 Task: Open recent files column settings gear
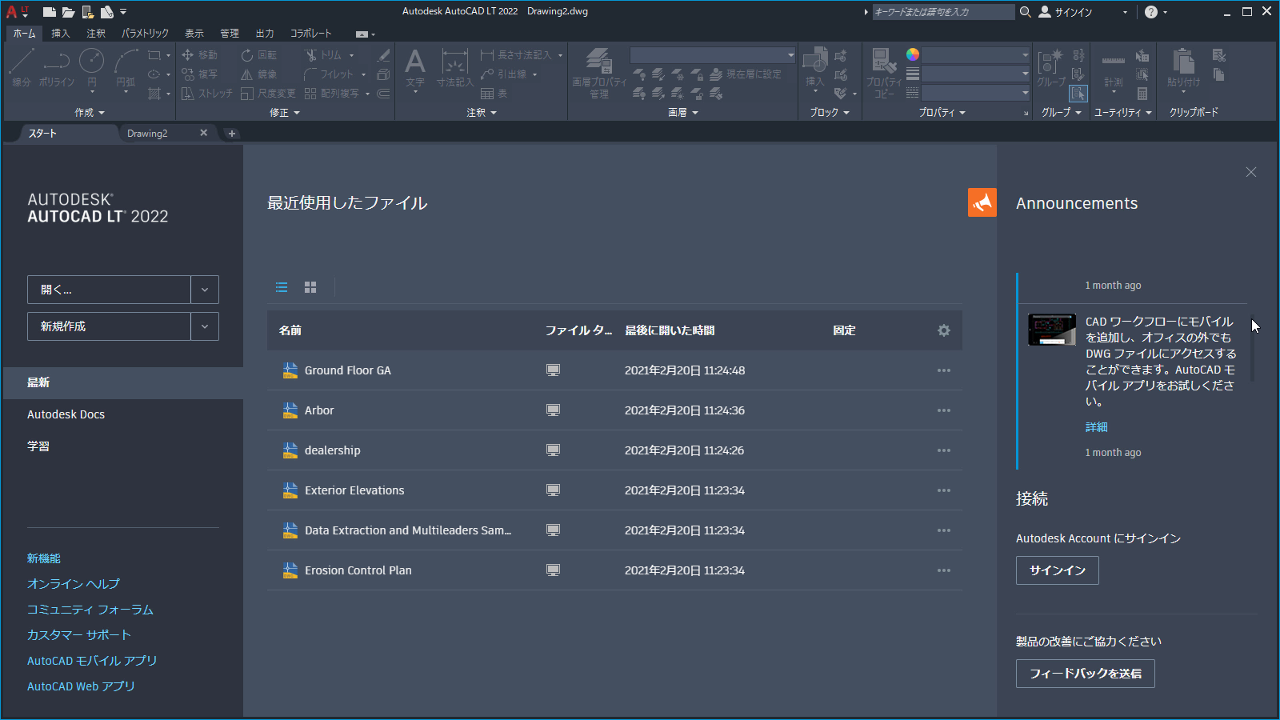943,330
